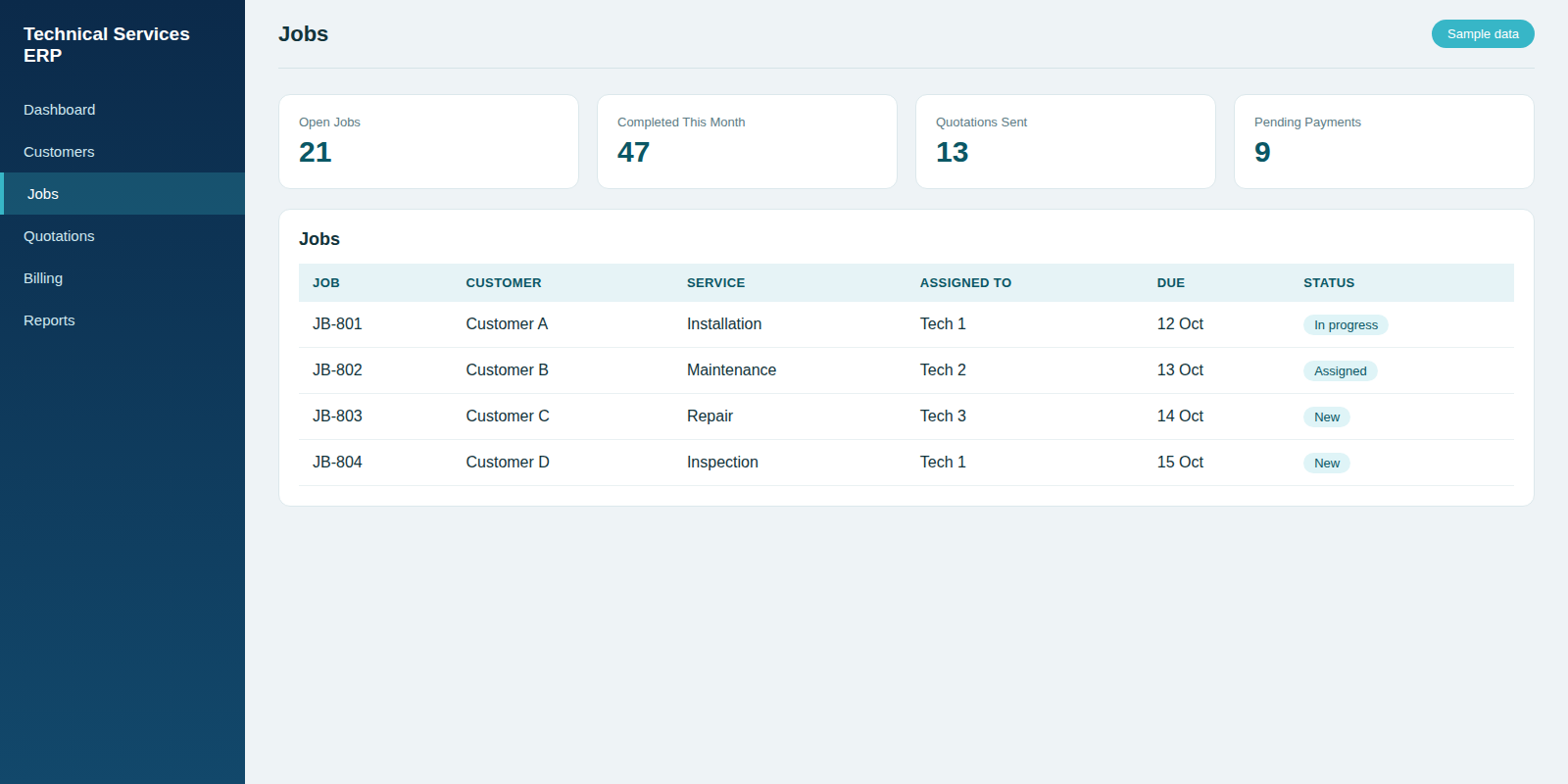Click the DUE column header
The image size is (1568, 784).
point(1171,283)
